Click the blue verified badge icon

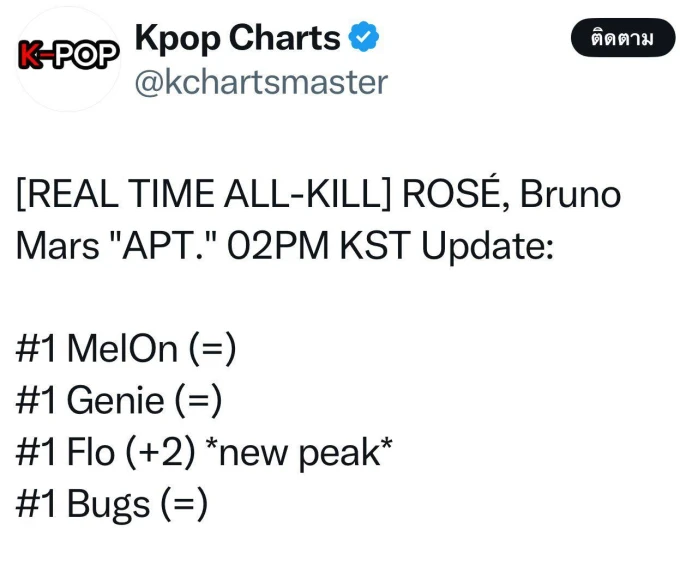click(x=364, y=36)
